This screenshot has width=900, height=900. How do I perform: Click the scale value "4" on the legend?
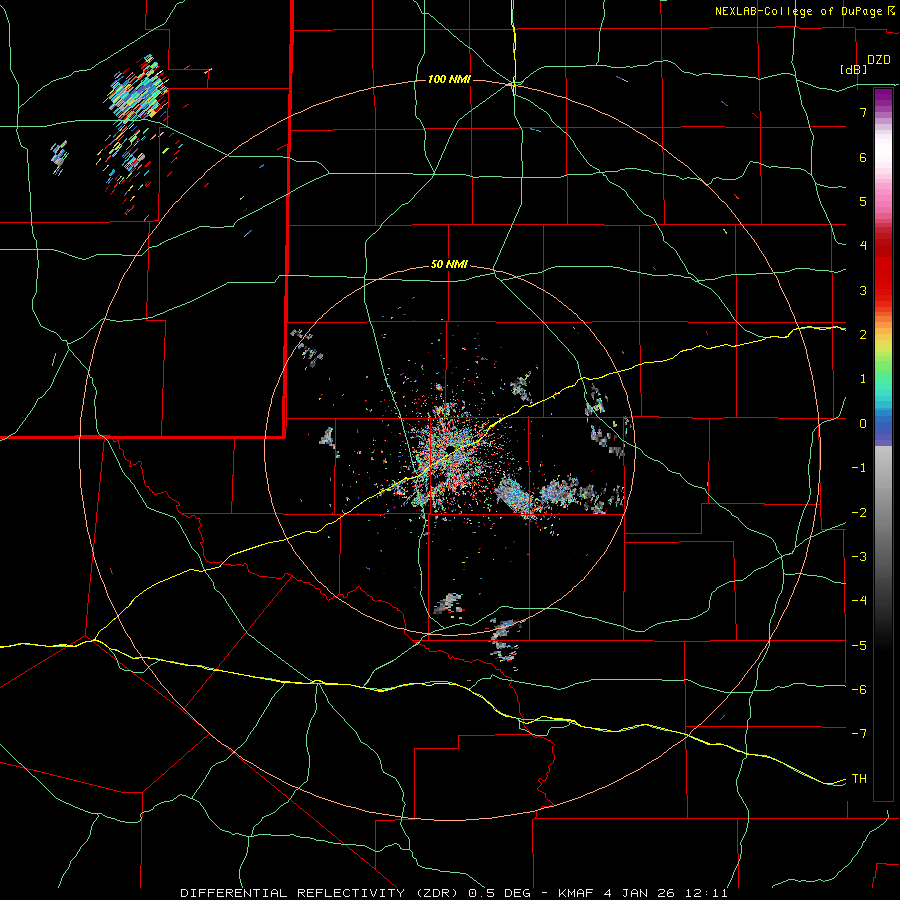pyautogui.click(x=863, y=246)
